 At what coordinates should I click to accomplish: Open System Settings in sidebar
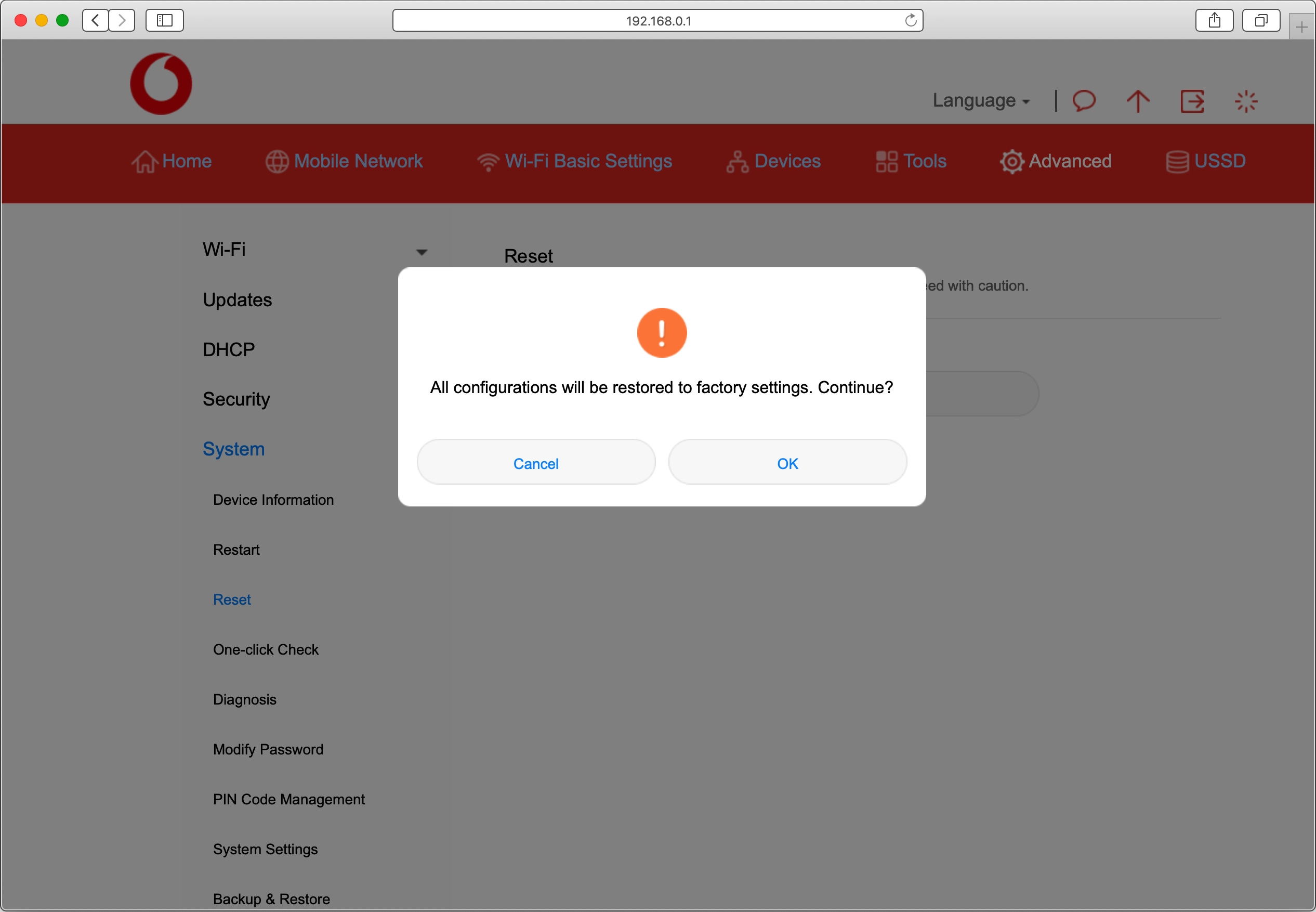click(x=265, y=849)
